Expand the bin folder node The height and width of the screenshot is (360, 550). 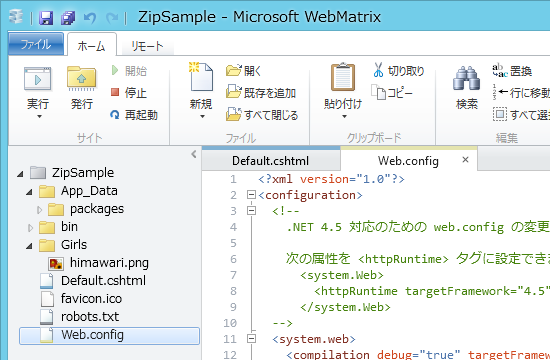click(x=30, y=228)
